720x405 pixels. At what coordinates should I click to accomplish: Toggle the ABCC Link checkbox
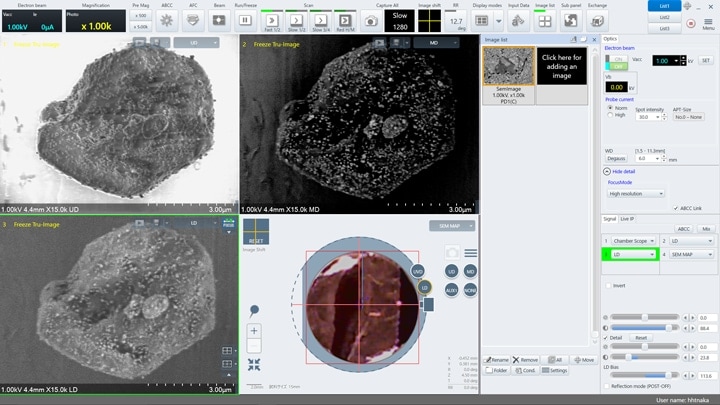pyautogui.click(x=676, y=207)
